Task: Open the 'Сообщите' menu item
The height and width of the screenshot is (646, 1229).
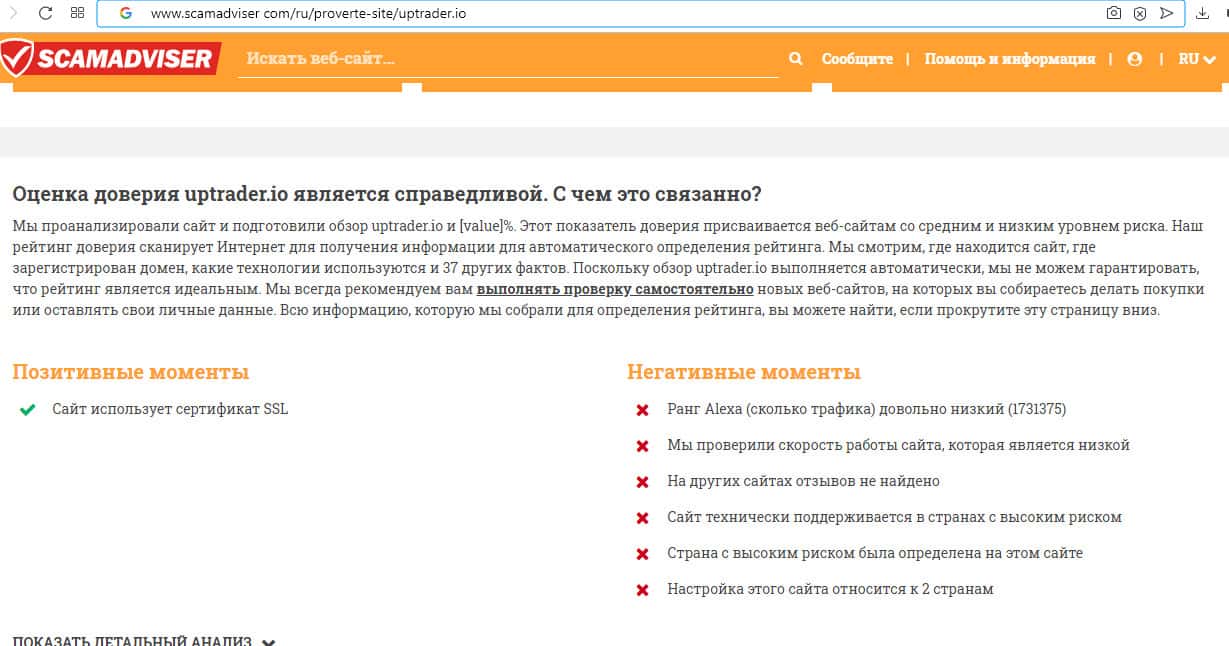Action: [857, 59]
